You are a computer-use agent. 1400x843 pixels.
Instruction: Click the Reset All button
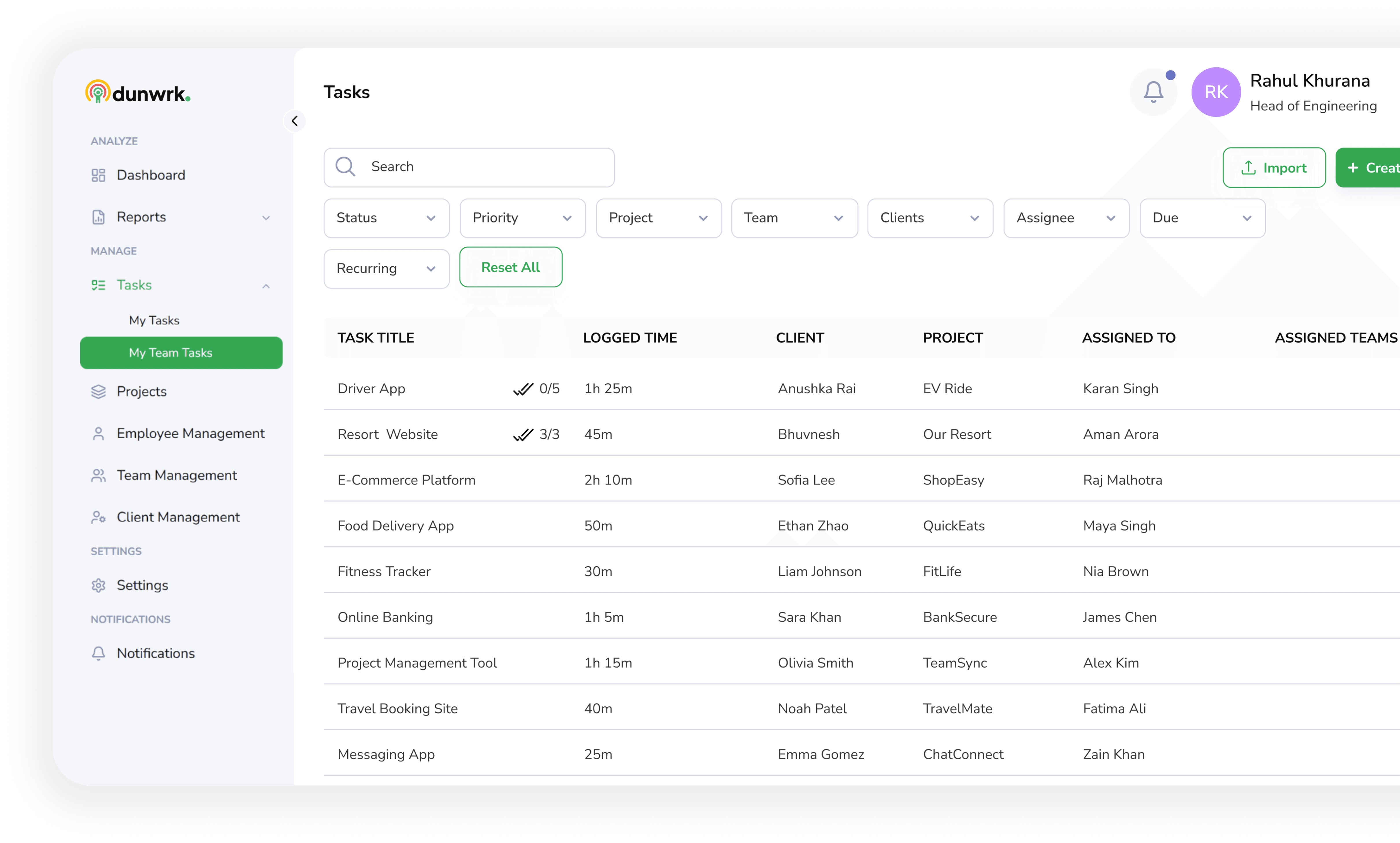[510, 267]
